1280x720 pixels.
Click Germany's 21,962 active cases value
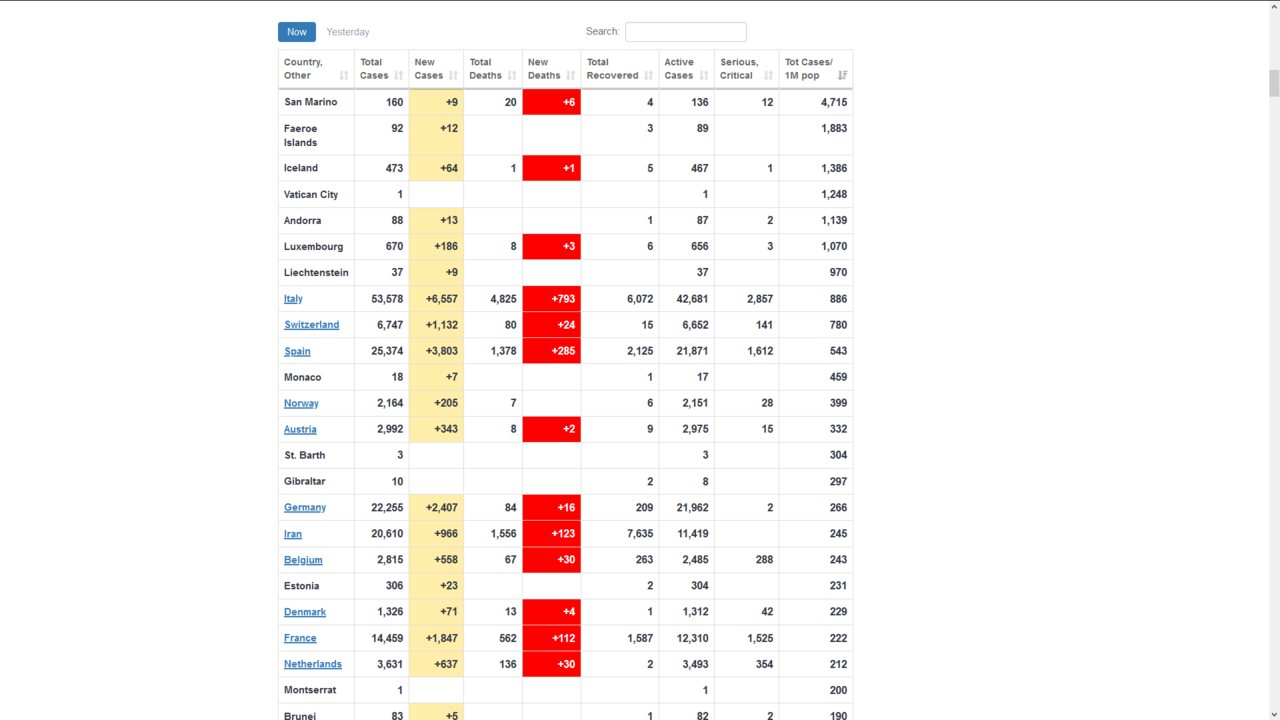[x=692, y=508]
